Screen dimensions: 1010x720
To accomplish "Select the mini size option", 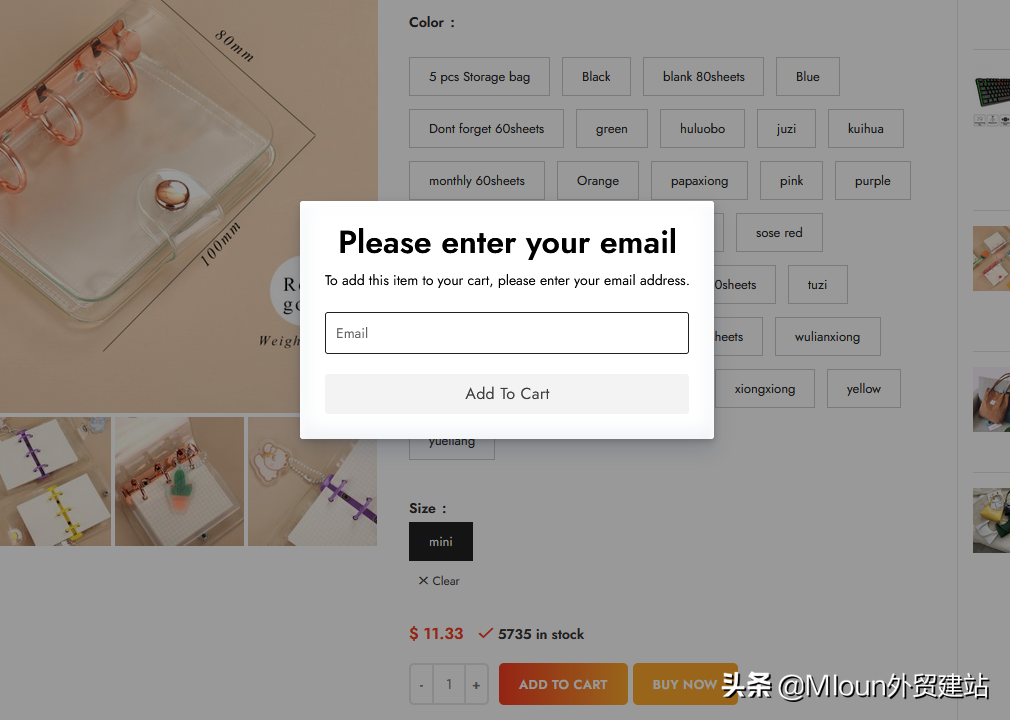I will point(441,542).
